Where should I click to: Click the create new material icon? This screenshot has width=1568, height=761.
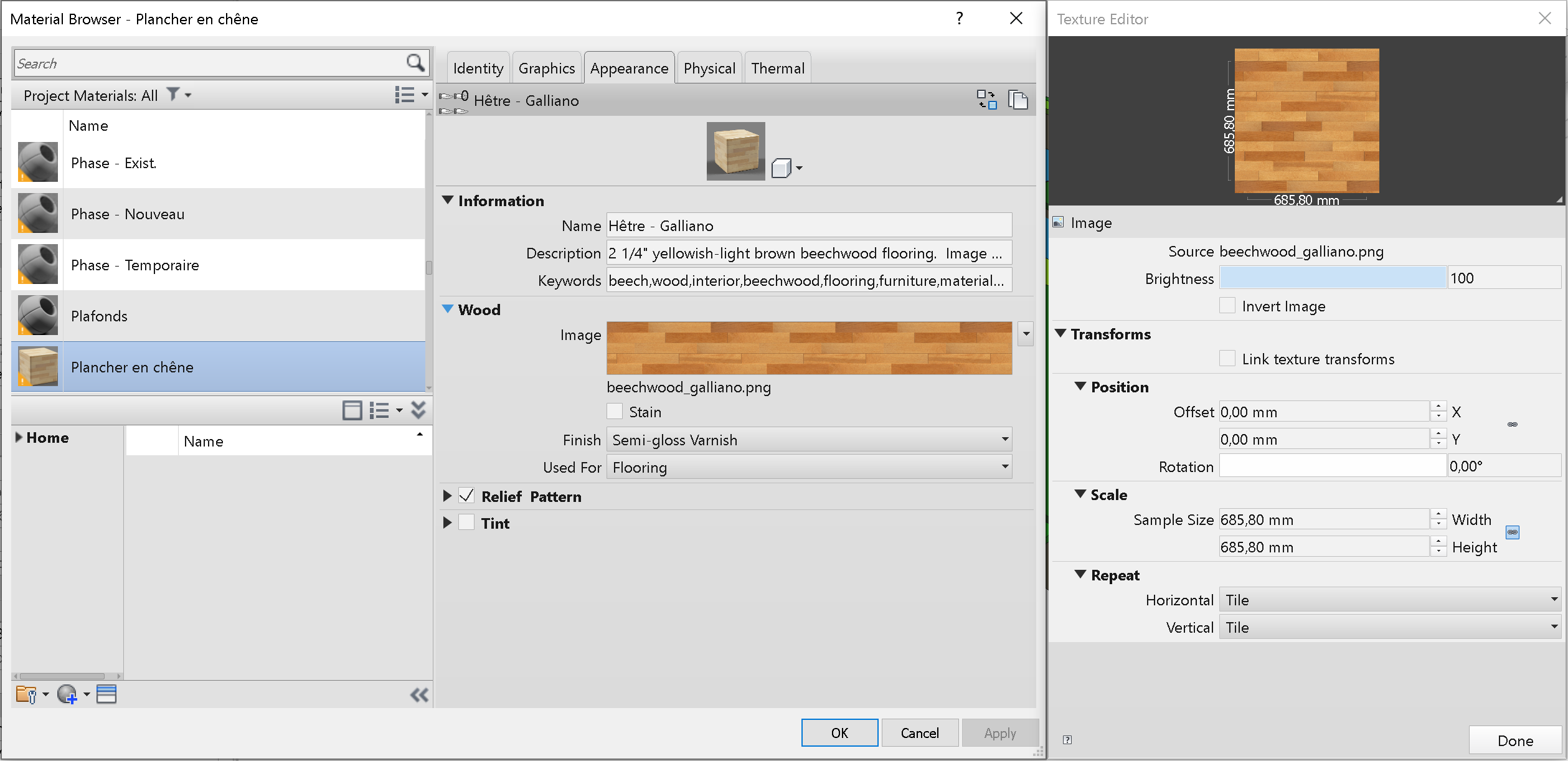click(67, 694)
